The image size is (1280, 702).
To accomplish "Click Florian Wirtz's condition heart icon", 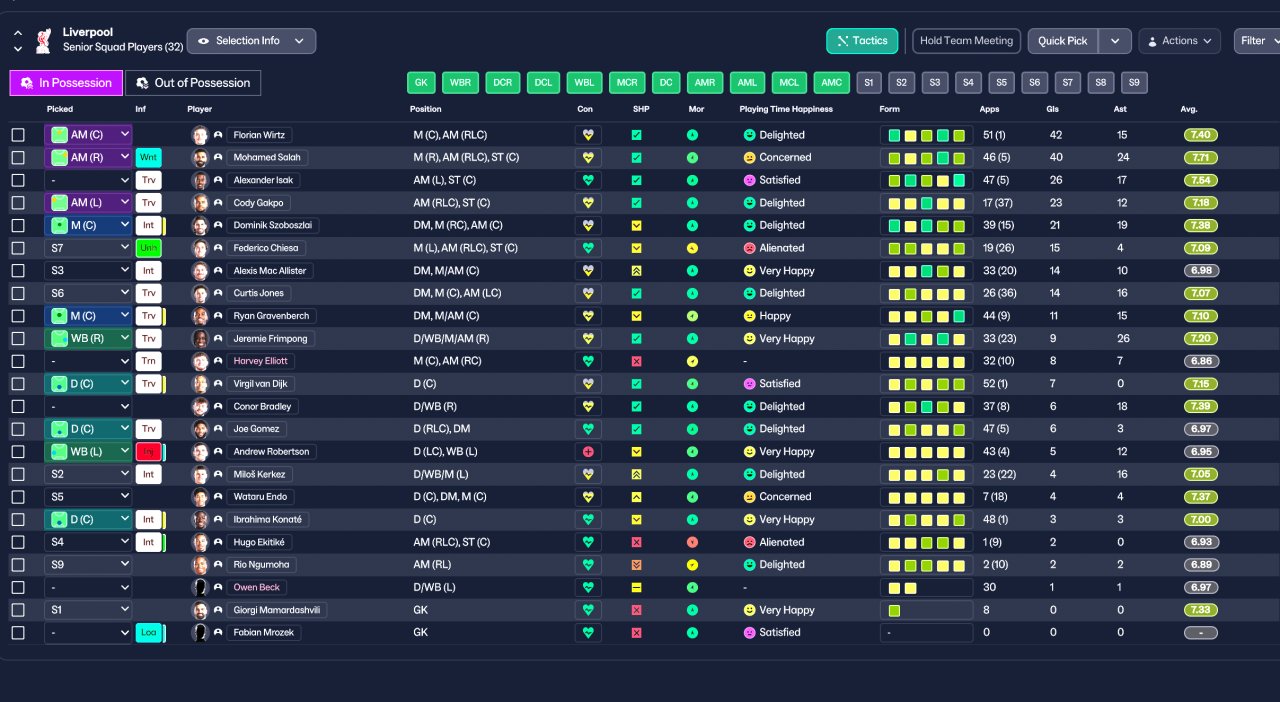I will (x=588, y=135).
